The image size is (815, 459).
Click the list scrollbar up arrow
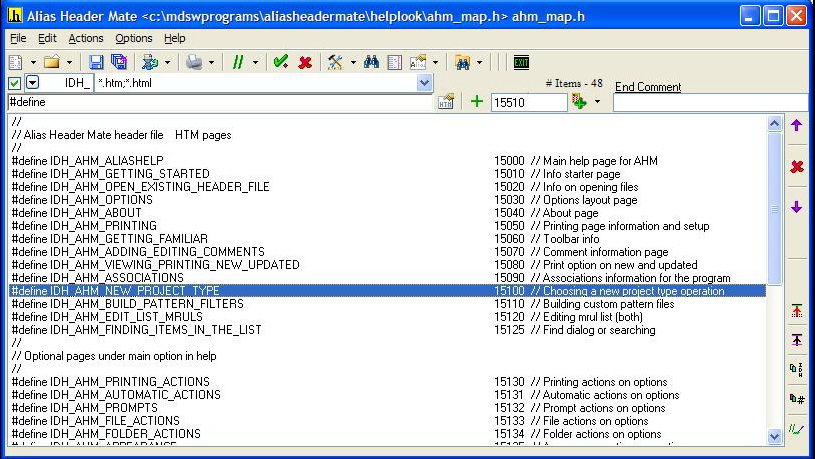pos(774,123)
